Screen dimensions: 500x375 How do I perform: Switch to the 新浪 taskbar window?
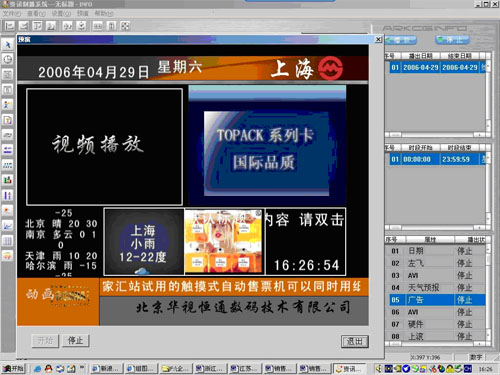[106, 369]
